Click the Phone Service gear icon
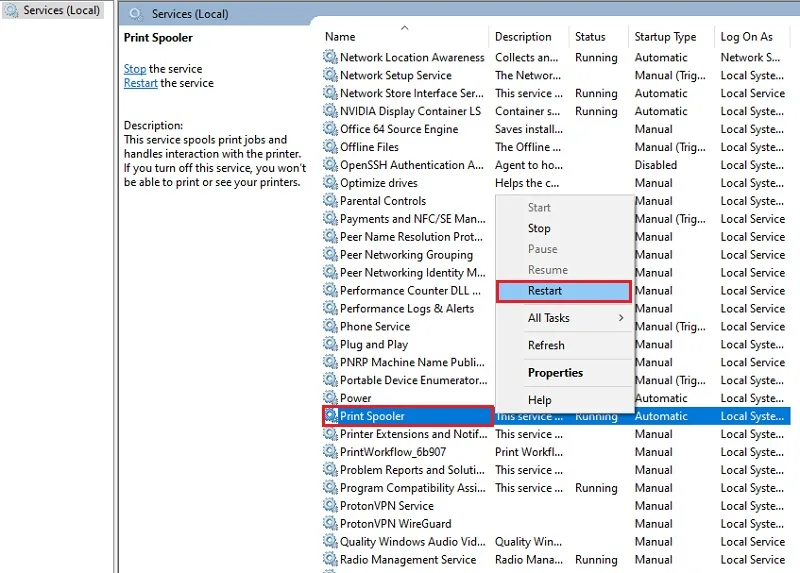The height and width of the screenshot is (573, 800). [x=330, y=326]
